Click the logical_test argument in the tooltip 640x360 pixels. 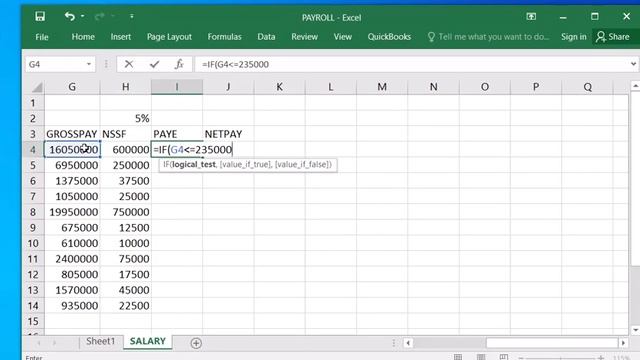pos(193,164)
